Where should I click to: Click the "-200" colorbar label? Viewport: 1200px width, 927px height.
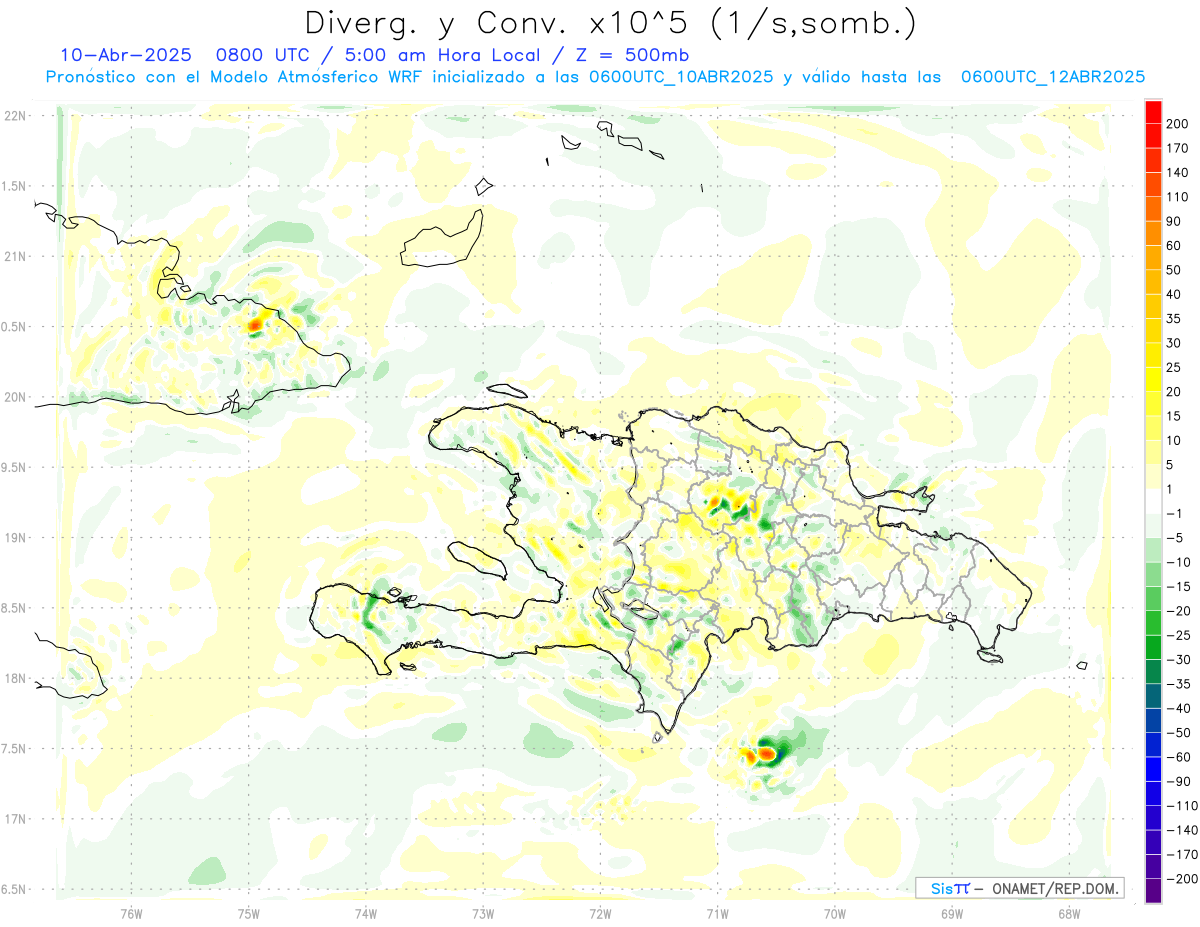tap(1182, 879)
